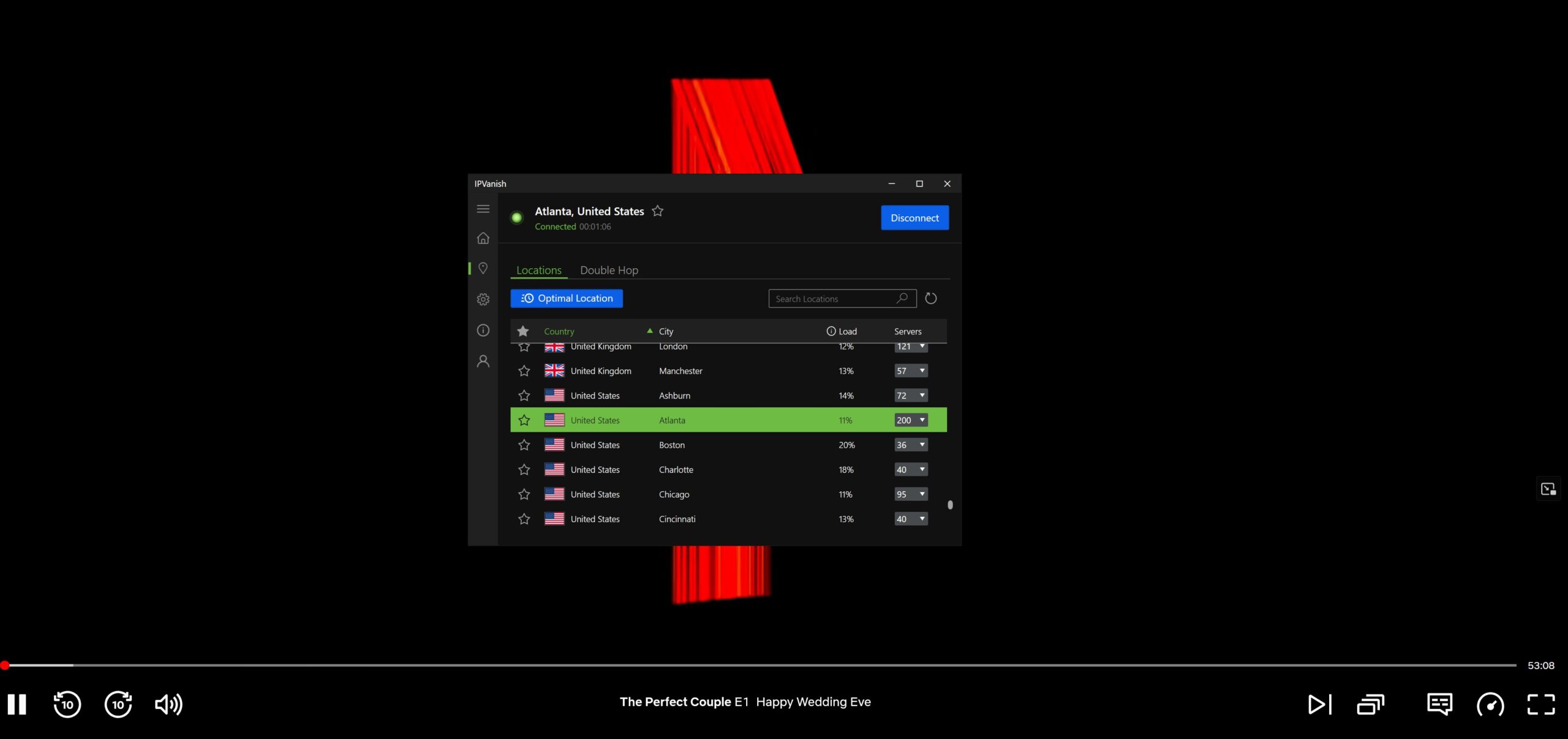The image size is (1568, 739).
Task: Mute the Netflix volume
Action: (x=168, y=704)
